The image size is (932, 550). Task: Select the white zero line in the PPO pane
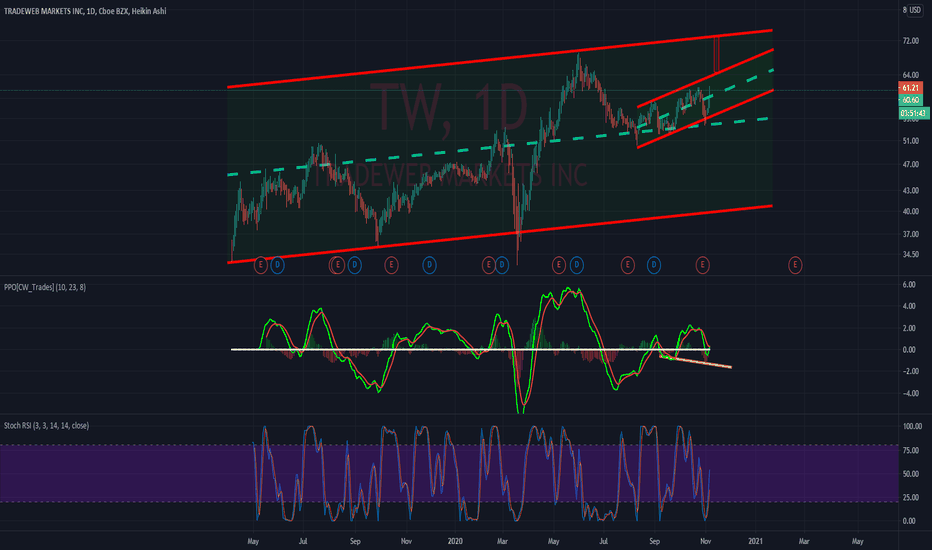470,350
